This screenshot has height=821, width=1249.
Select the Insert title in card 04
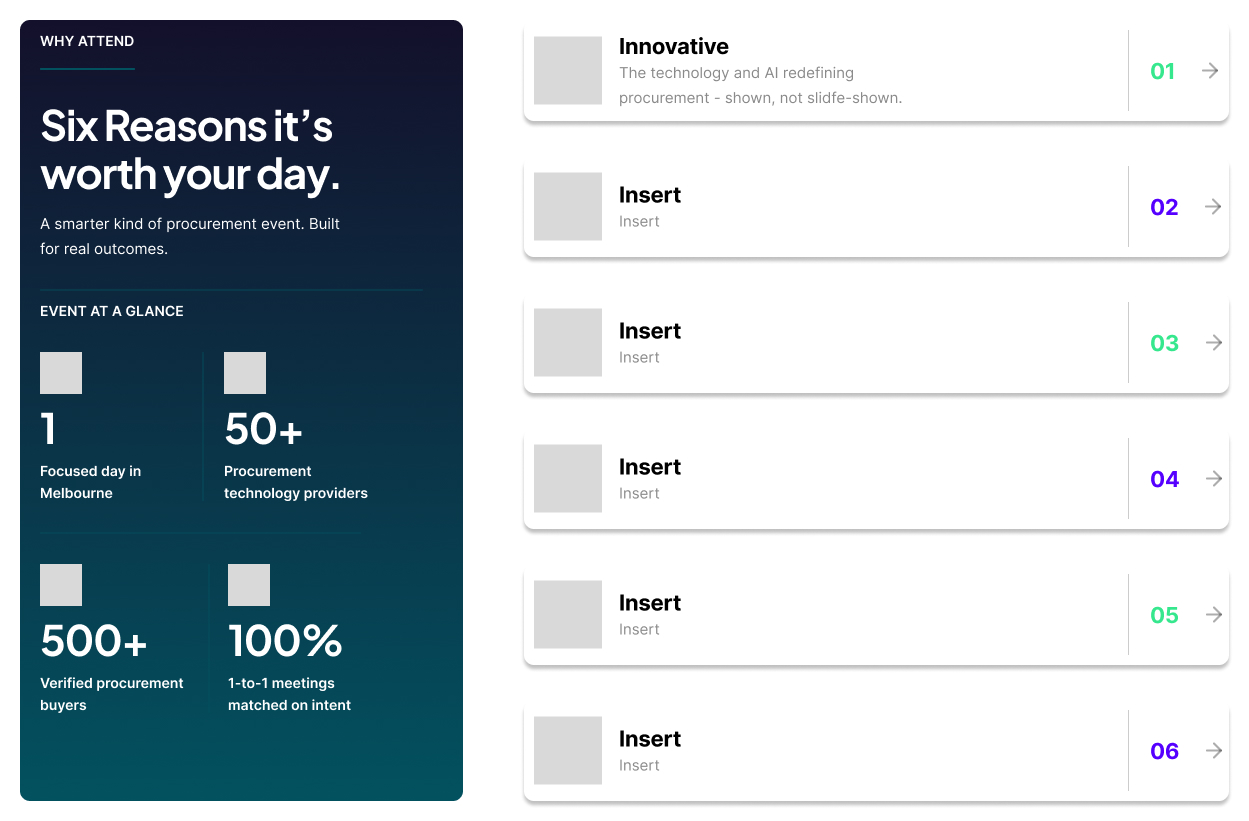650,467
